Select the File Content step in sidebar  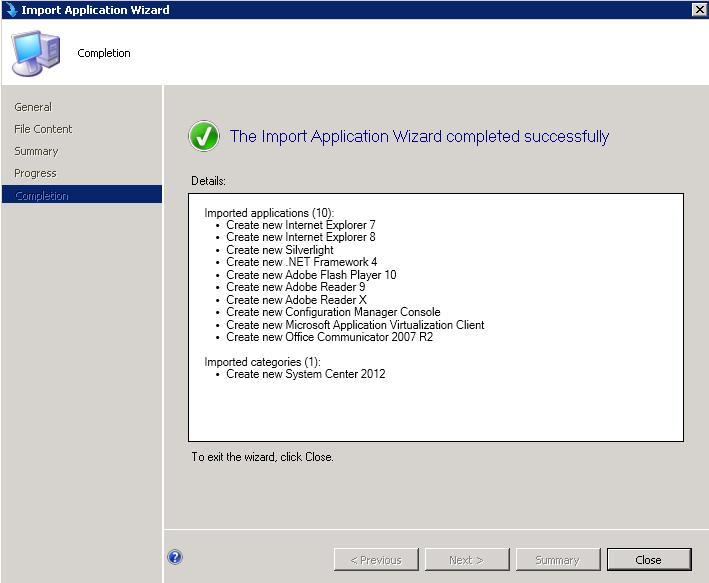(x=43, y=129)
